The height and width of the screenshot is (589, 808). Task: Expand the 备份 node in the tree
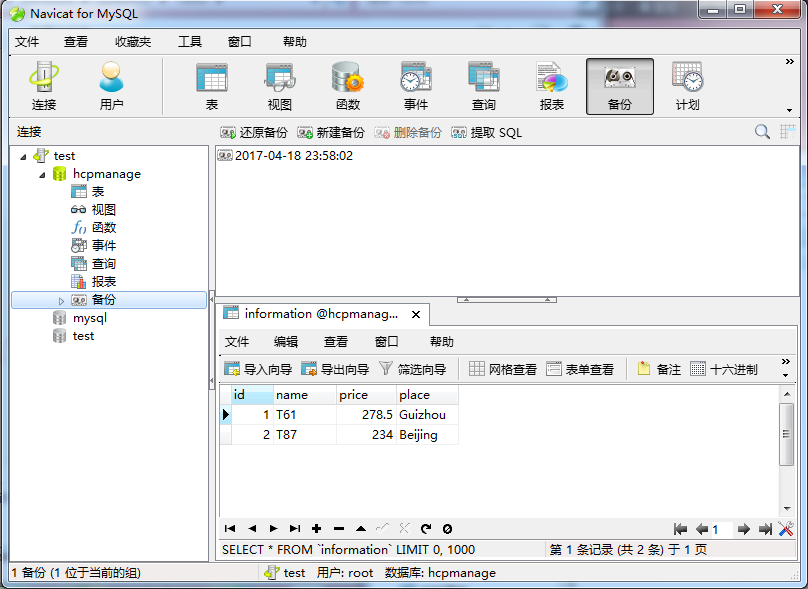[x=61, y=300]
